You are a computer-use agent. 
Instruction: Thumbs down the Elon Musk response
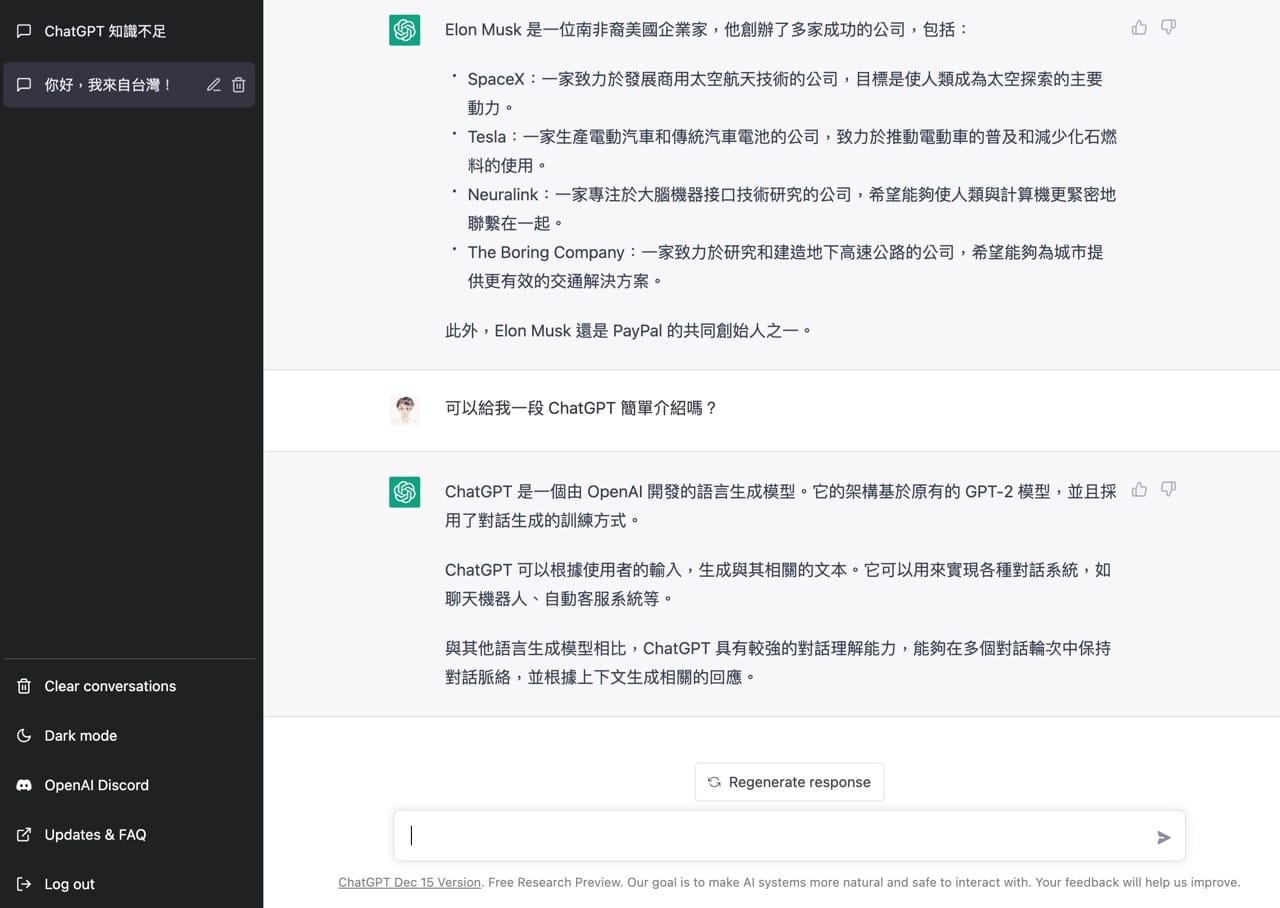(x=1168, y=27)
